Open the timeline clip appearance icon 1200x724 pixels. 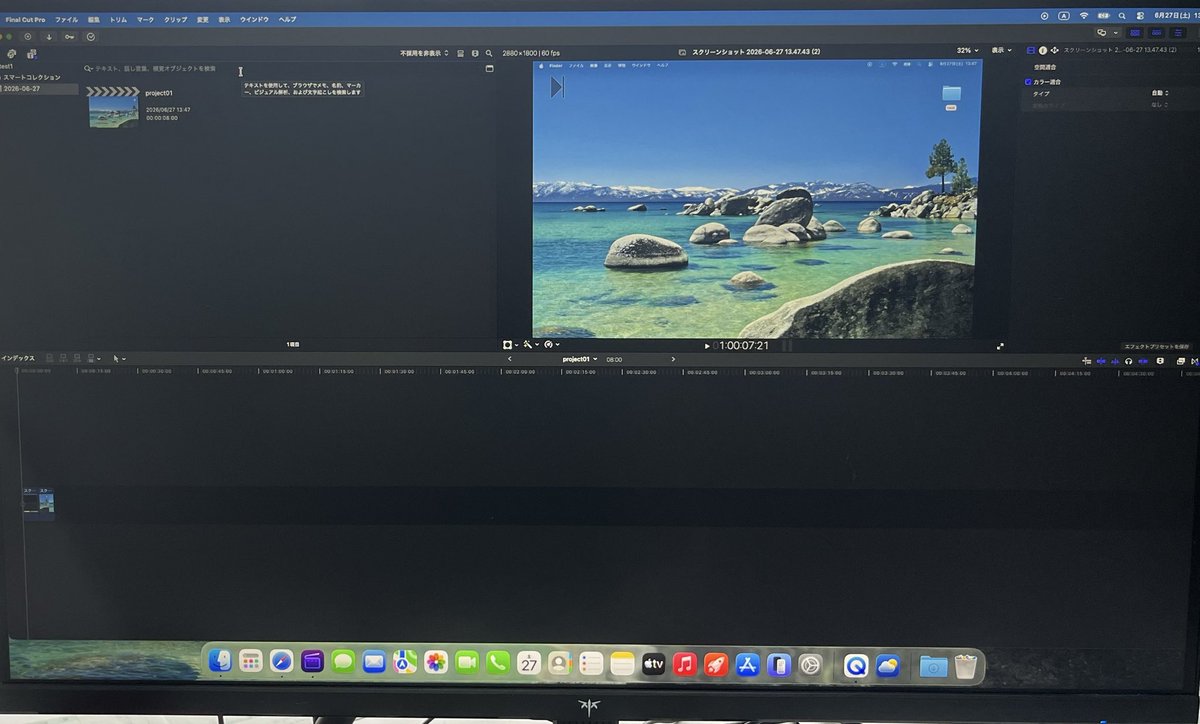[1160, 360]
